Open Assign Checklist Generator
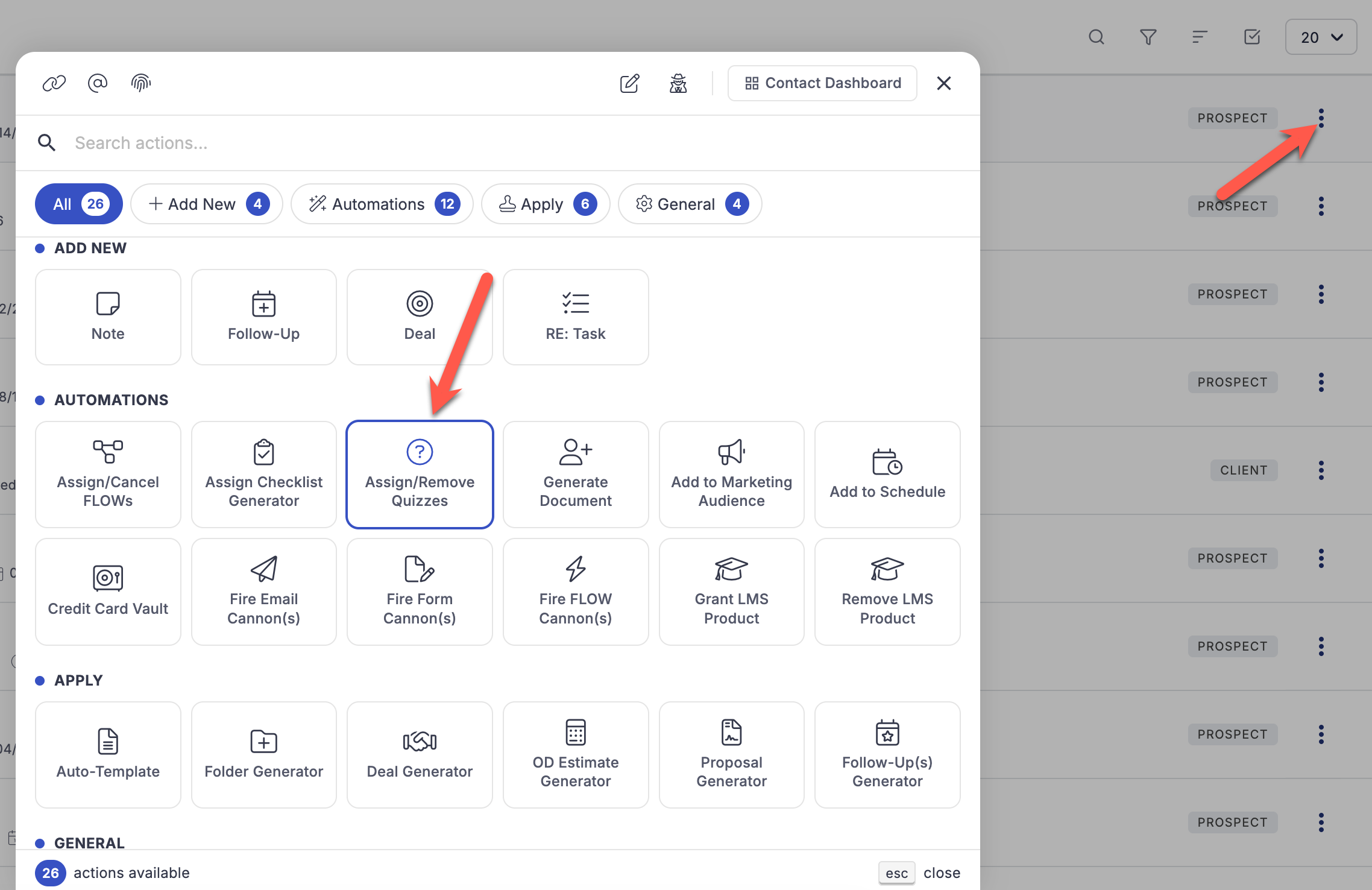The height and width of the screenshot is (890, 1372). (x=264, y=475)
